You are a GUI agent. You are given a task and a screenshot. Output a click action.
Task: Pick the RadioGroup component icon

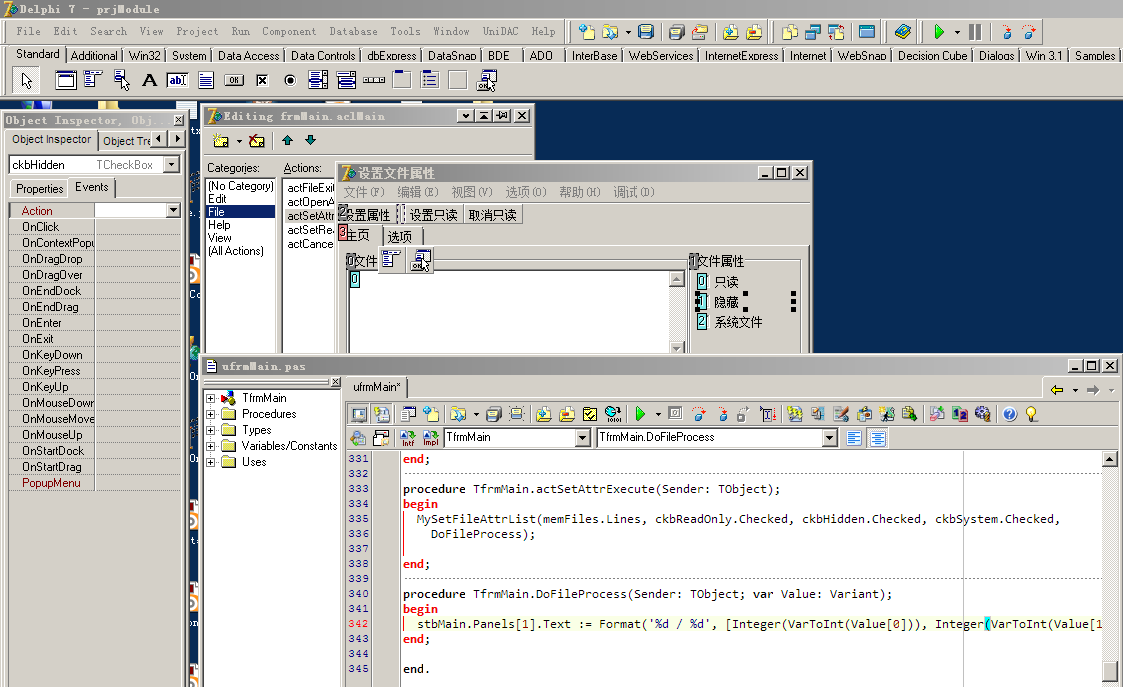[x=430, y=80]
